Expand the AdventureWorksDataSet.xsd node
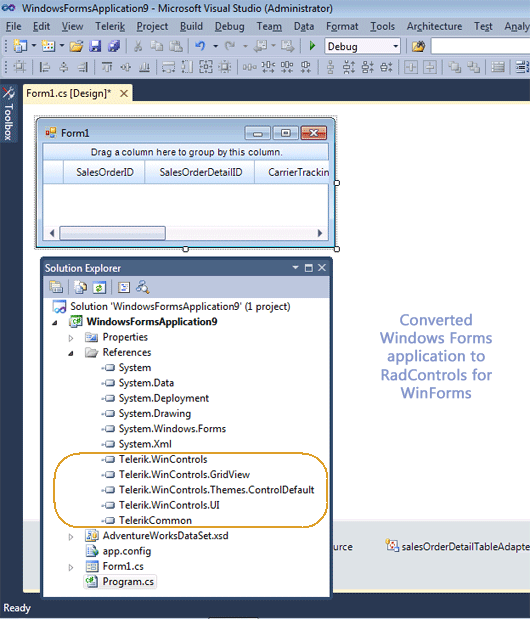Image resolution: width=530 pixels, height=619 pixels. (71, 537)
